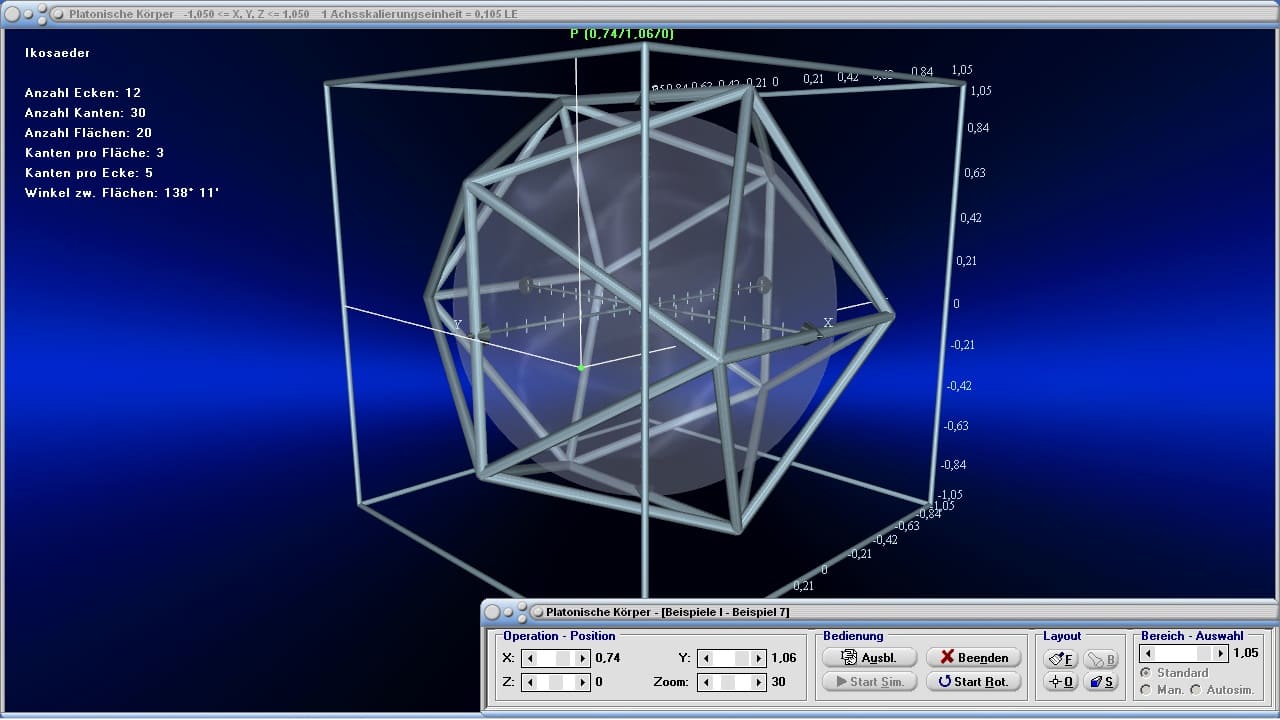Click the Zoom slider track

tap(733, 682)
